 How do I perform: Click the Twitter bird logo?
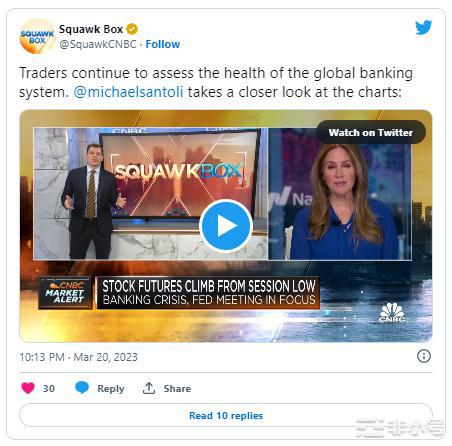click(423, 27)
